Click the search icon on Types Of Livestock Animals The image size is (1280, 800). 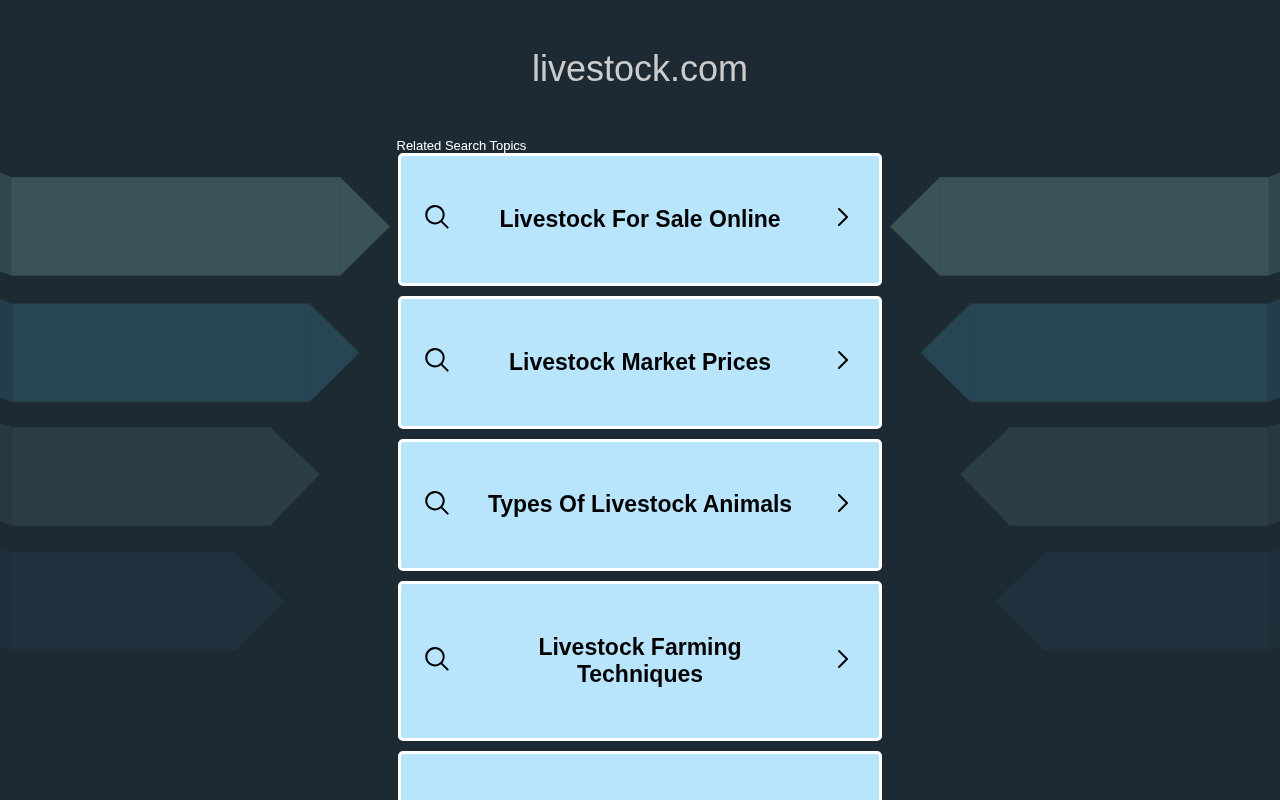(437, 503)
